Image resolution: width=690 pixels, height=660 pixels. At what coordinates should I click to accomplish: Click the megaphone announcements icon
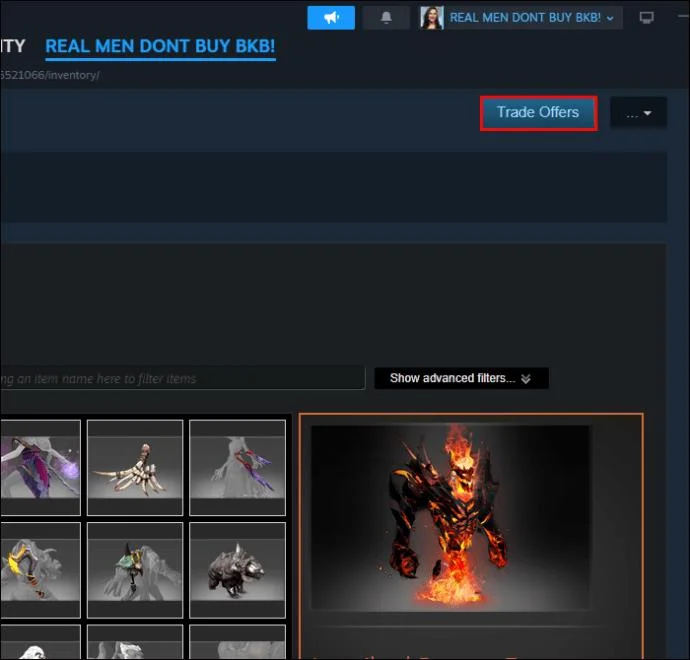point(331,18)
